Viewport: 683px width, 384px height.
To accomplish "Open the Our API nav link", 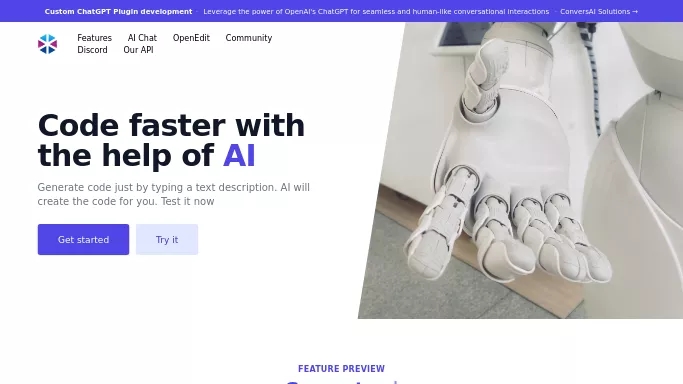I will (139, 50).
